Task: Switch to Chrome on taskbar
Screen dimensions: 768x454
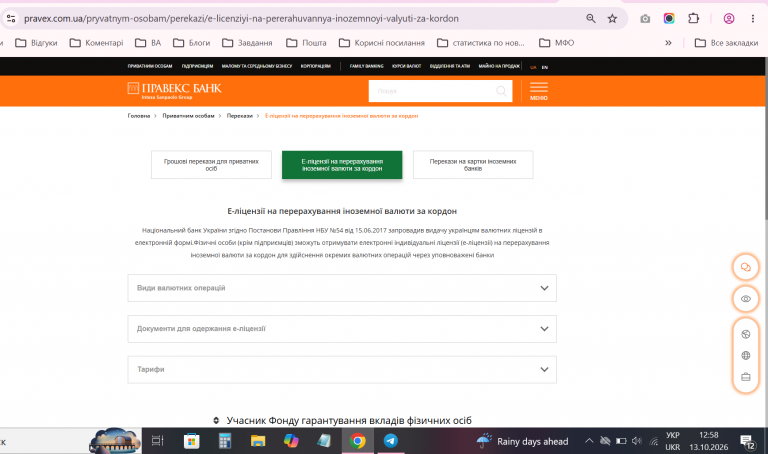Action: coord(358,441)
